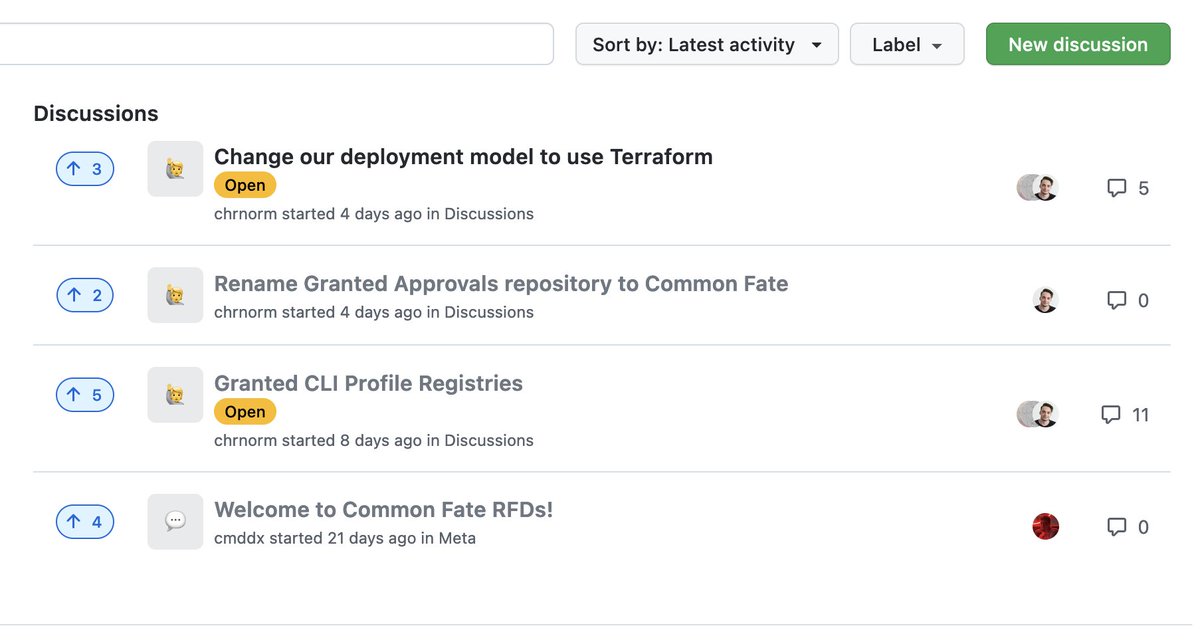View 5 comments icon on Terraform discussion

click(x=1117, y=188)
